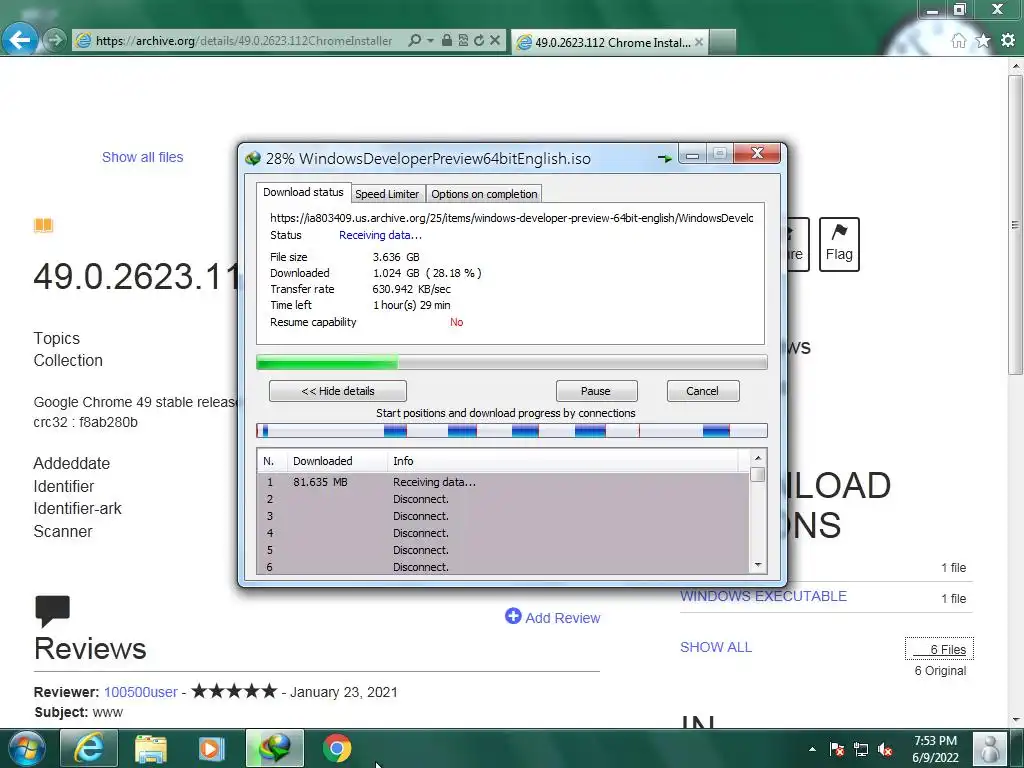The height and width of the screenshot is (768, 1024).
Task: Open the Favorites star icon
Action: [x=983, y=40]
